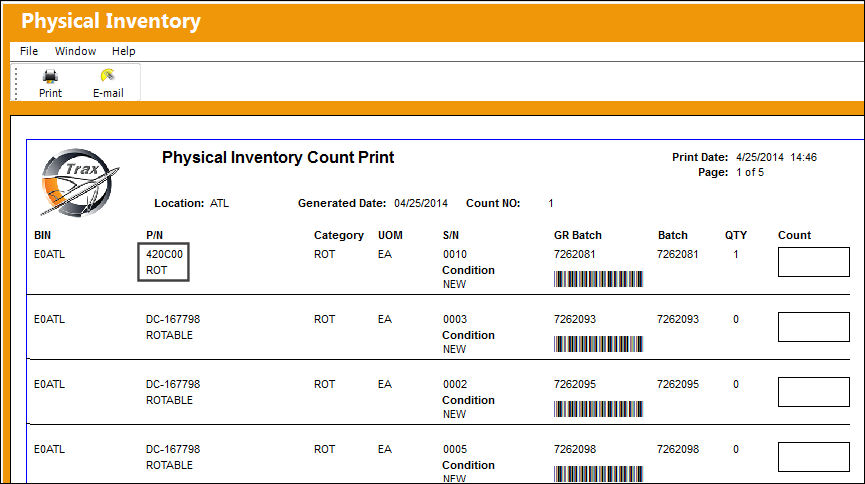This screenshot has width=865, height=484.
Task: Click the barcode under GR Batch 7262093
Action: pyautogui.click(x=599, y=344)
